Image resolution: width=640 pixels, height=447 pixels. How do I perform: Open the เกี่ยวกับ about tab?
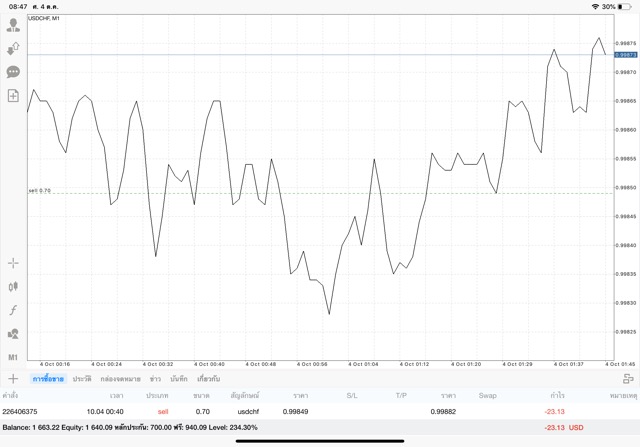[x=209, y=379]
